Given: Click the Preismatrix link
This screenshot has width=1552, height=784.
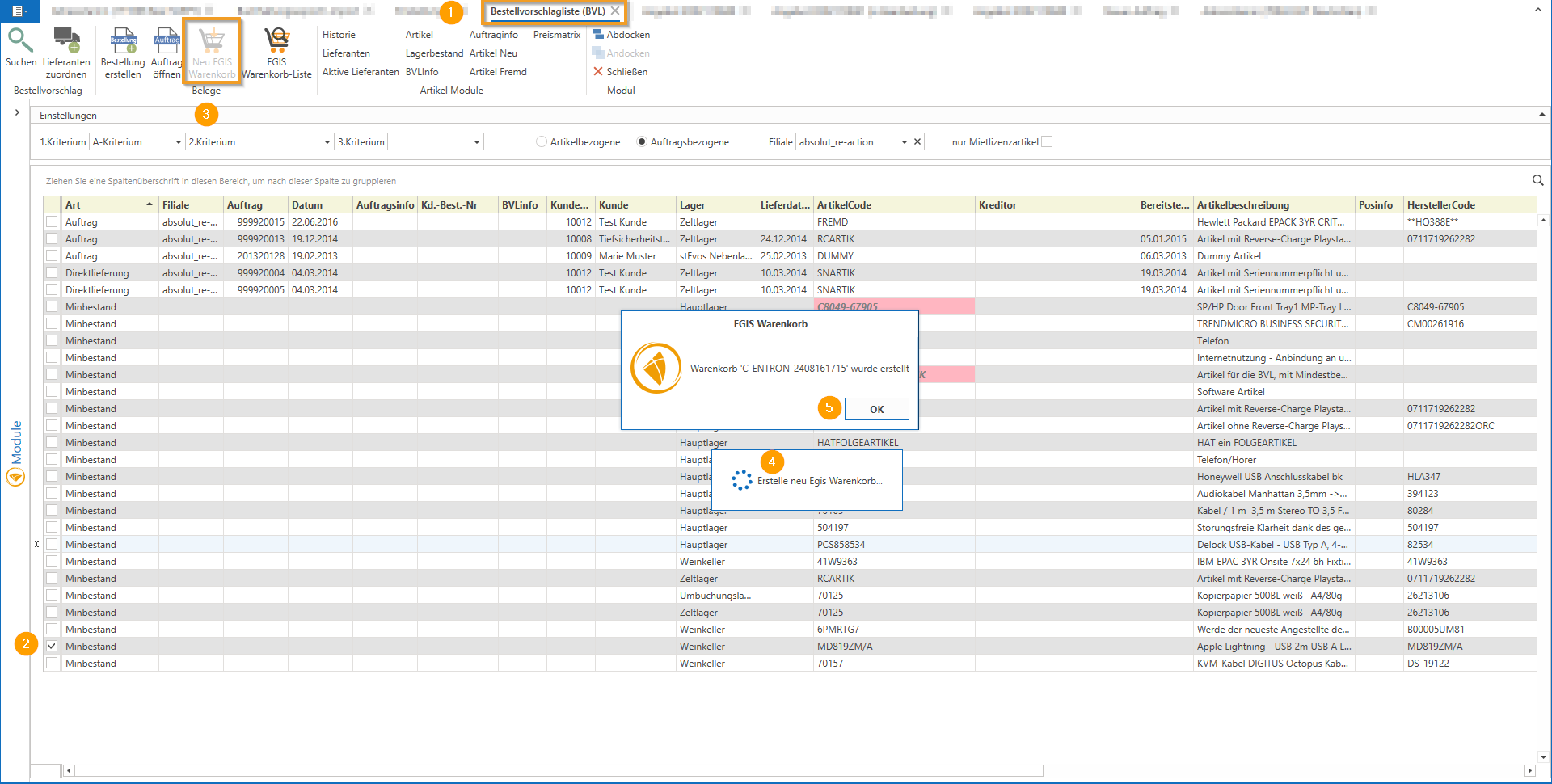Looking at the screenshot, I should pyautogui.click(x=557, y=35).
